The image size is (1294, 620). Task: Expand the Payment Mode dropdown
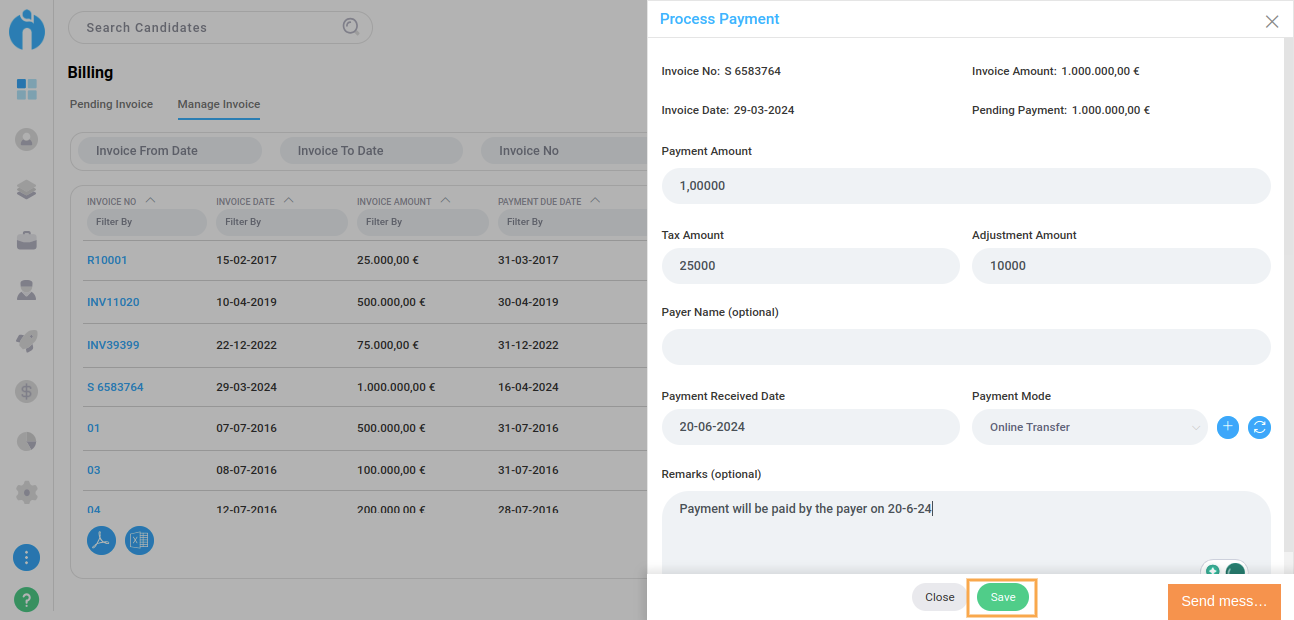(1089, 427)
